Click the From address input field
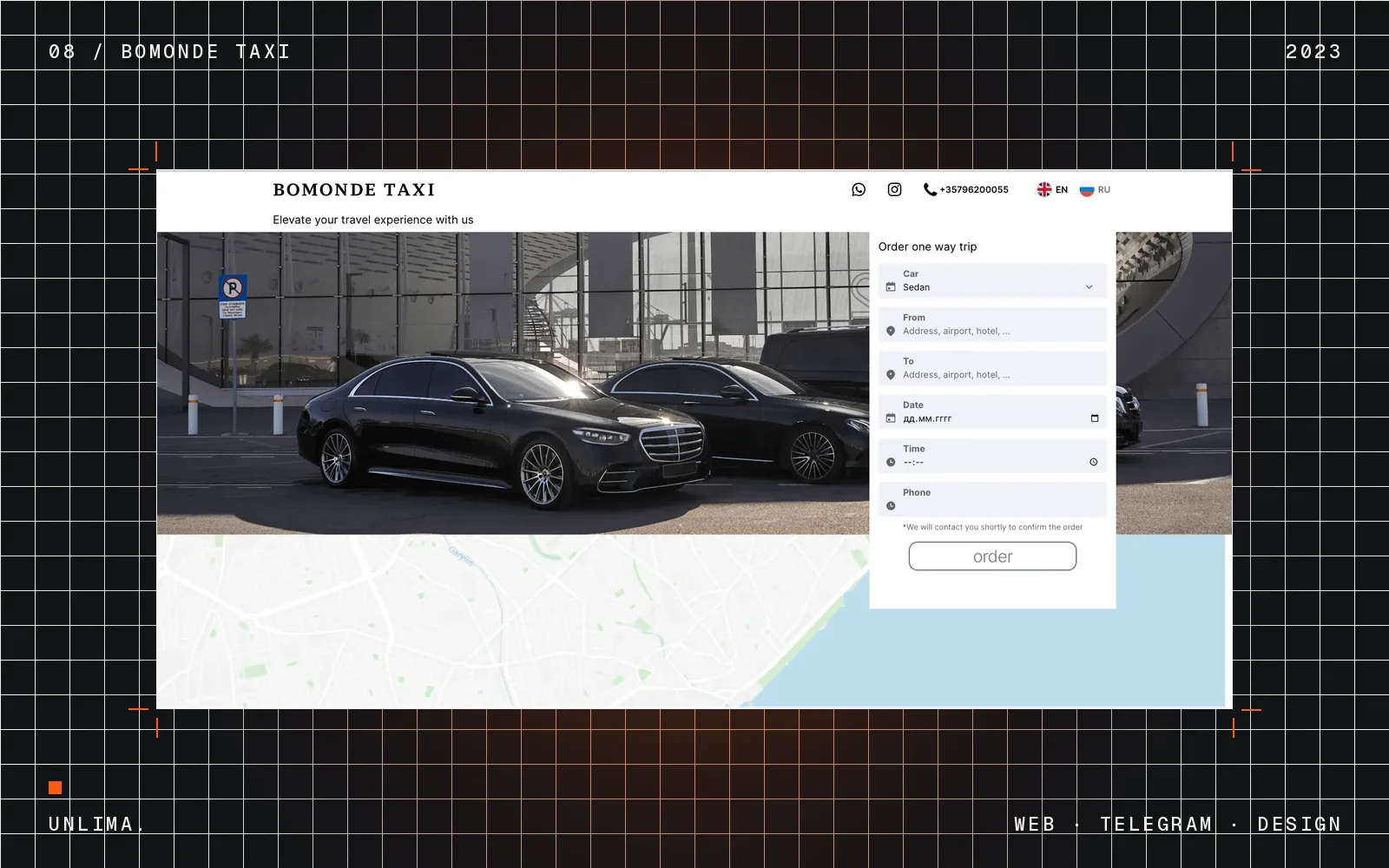The height and width of the screenshot is (868, 1389). pyautogui.click(x=992, y=325)
